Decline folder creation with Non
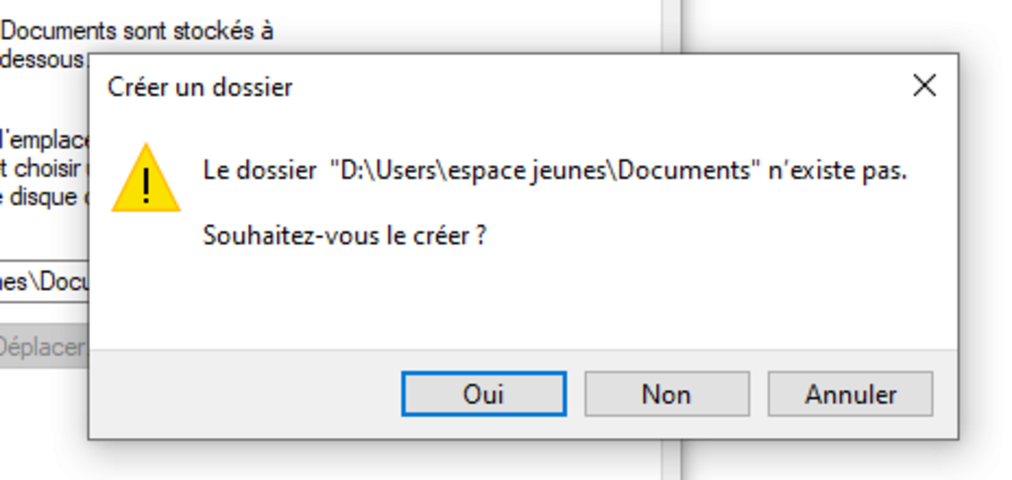The image size is (1012, 480). click(667, 394)
